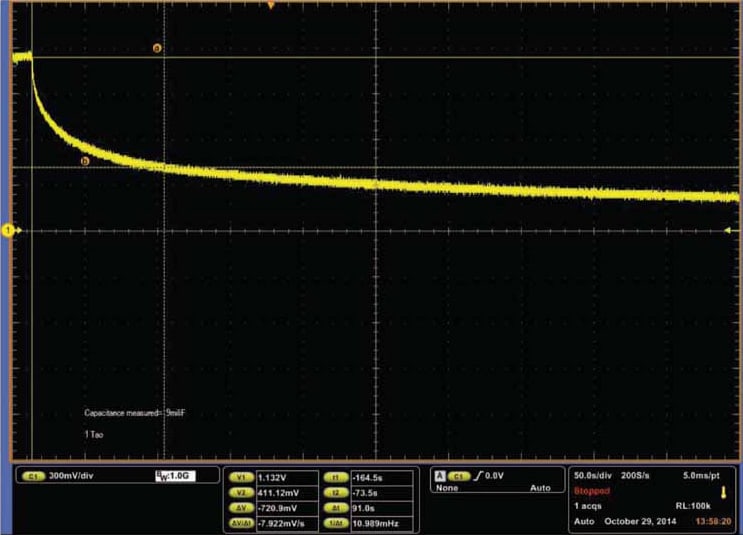Click the 300mV/div vertical scale readout
Image resolution: width=743 pixels, height=535 pixels.
[x=71, y=476]
